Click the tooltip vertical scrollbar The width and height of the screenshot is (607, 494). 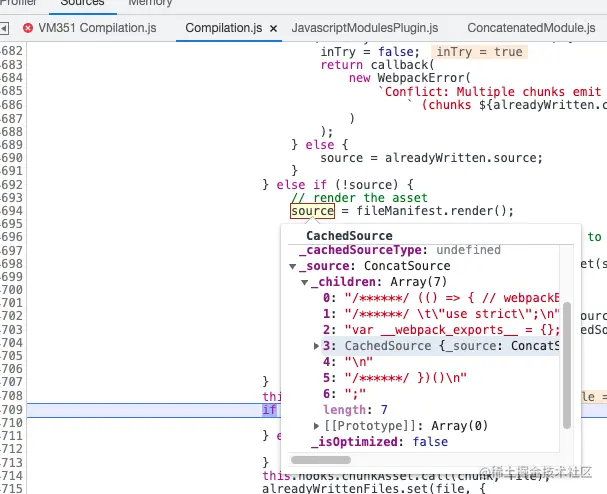[x=567, y=365]
